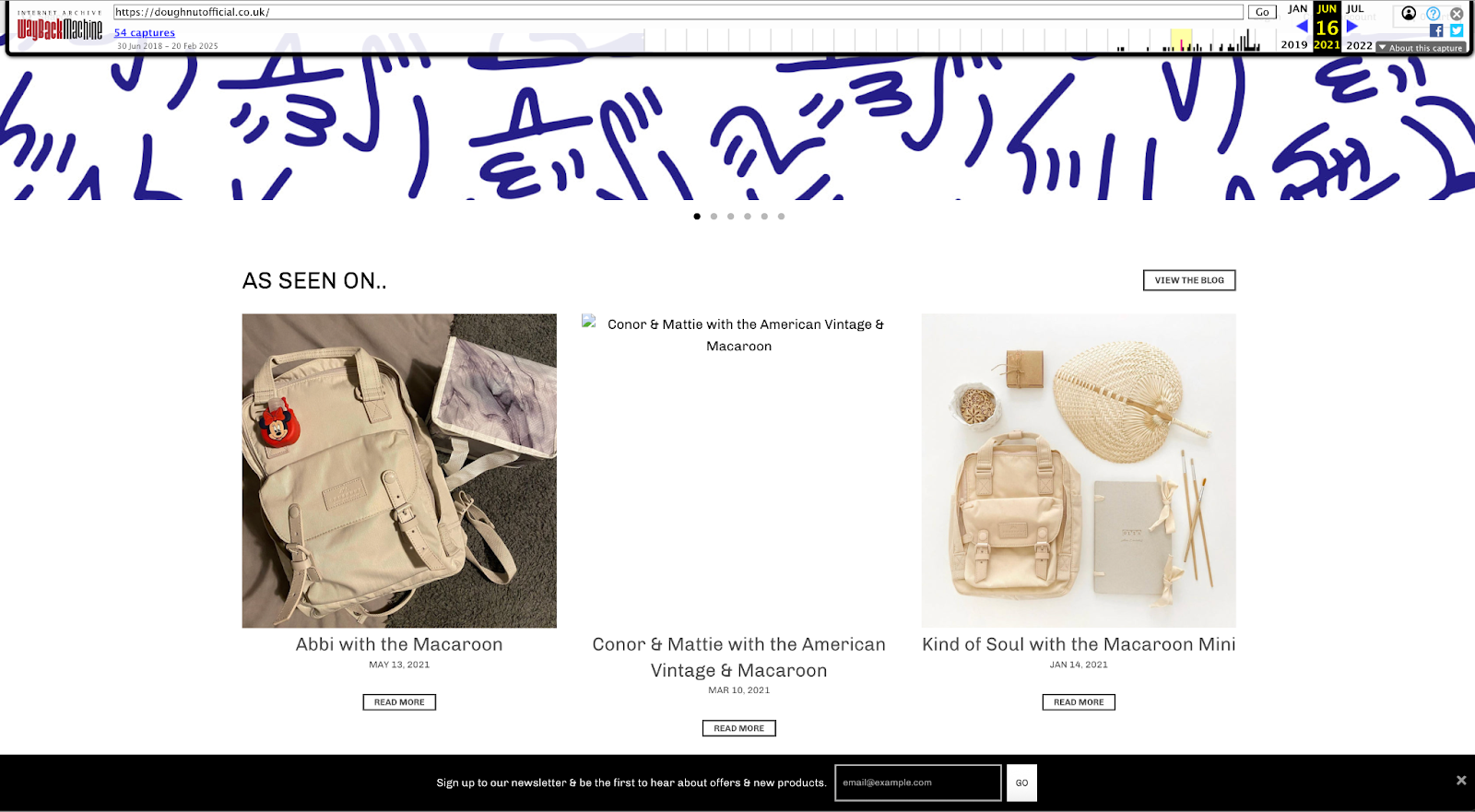Image resolution: width=1475 pixels, height=812 pixels.
Task: Read more about Abbi with the Macaroon
Action: pos(399,702)
